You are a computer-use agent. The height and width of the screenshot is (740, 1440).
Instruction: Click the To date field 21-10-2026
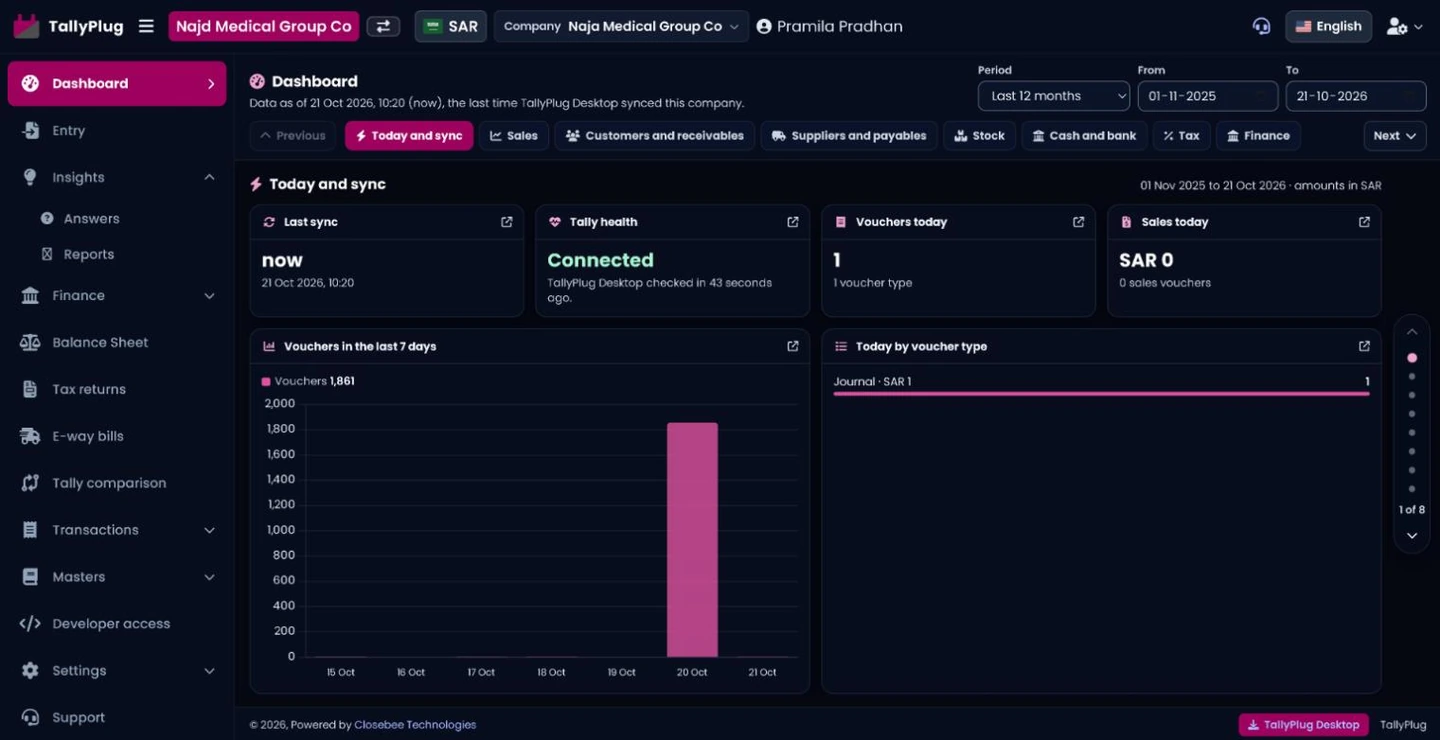(1356, 96)
